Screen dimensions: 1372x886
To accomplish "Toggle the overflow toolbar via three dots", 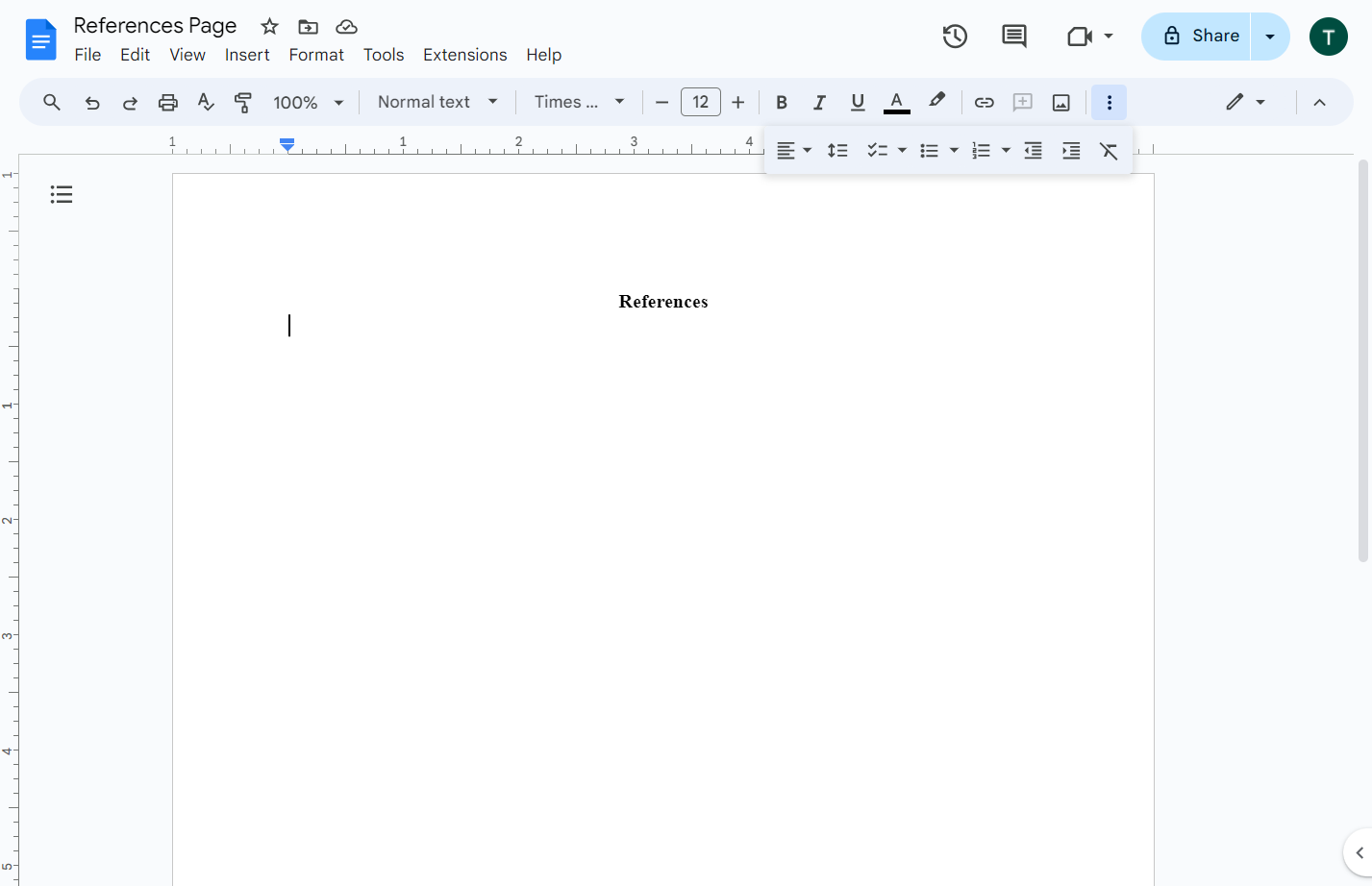I will (1109, 103).
